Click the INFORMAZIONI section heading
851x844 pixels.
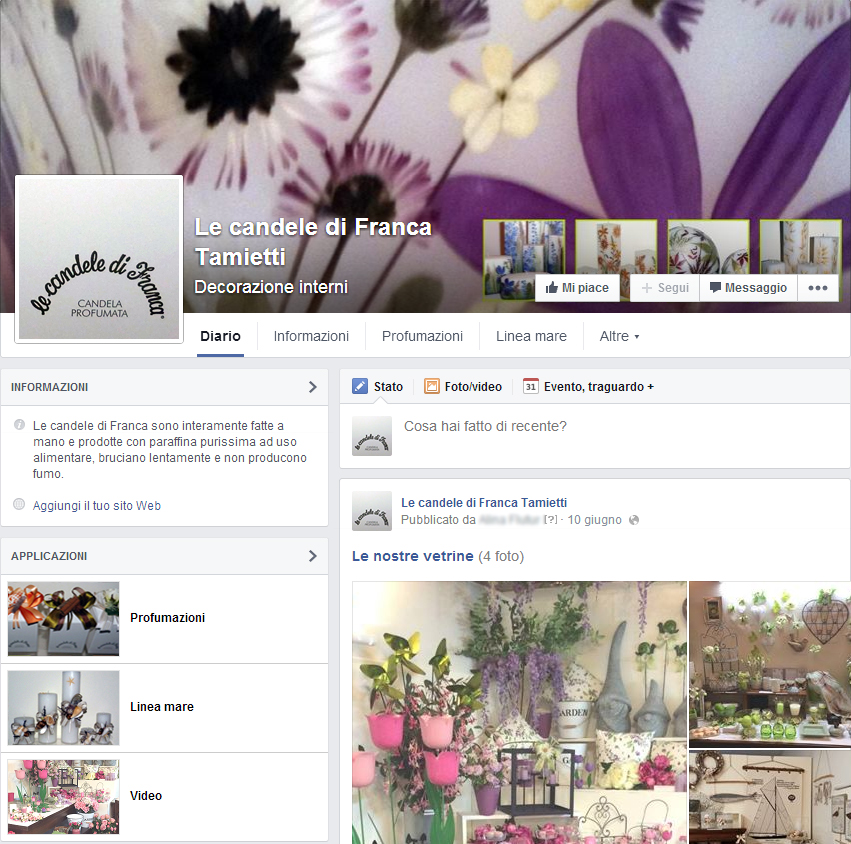tap(49, 387)
